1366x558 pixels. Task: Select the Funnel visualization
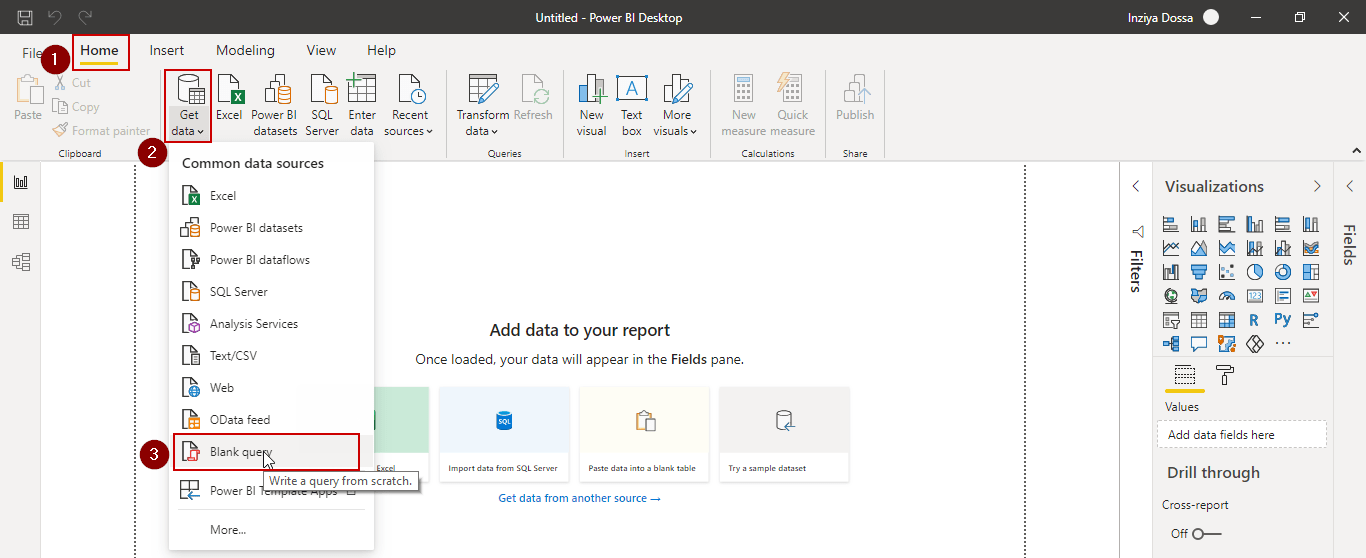(1199, 272)
